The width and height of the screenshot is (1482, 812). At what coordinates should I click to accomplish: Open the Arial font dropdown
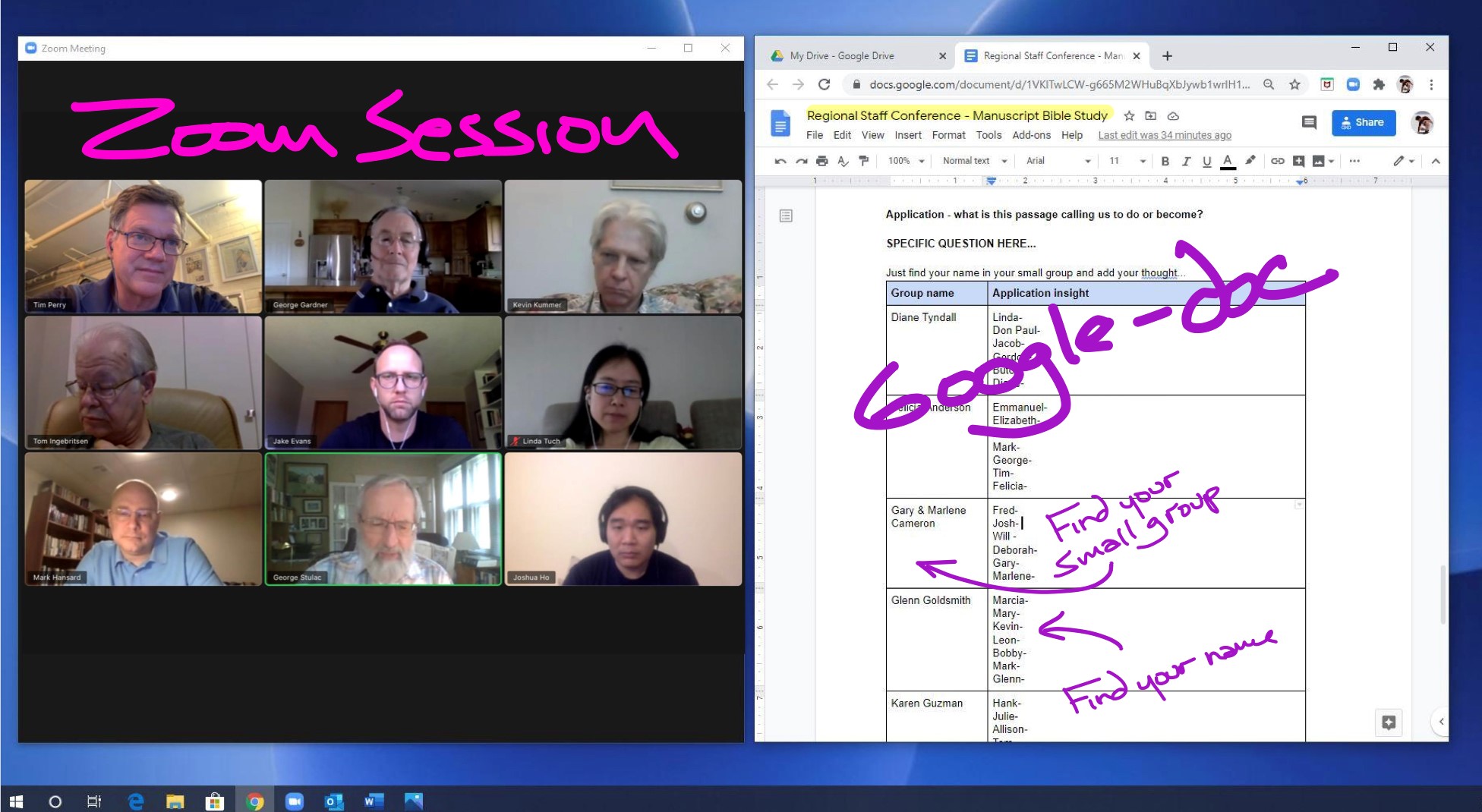tap(1058, 161)
